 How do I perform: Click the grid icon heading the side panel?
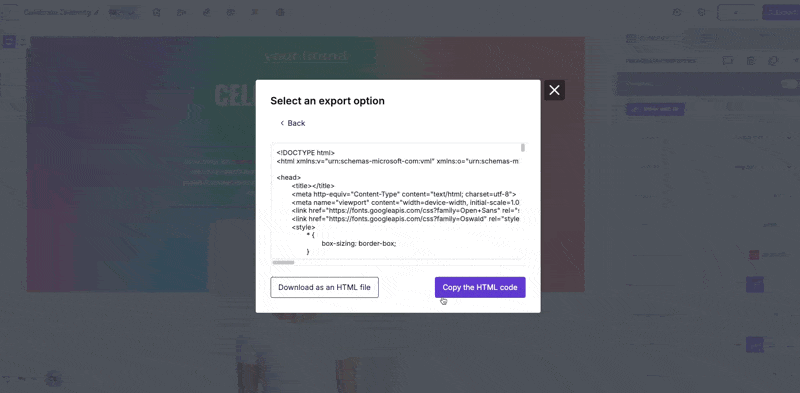pos(631,38)
